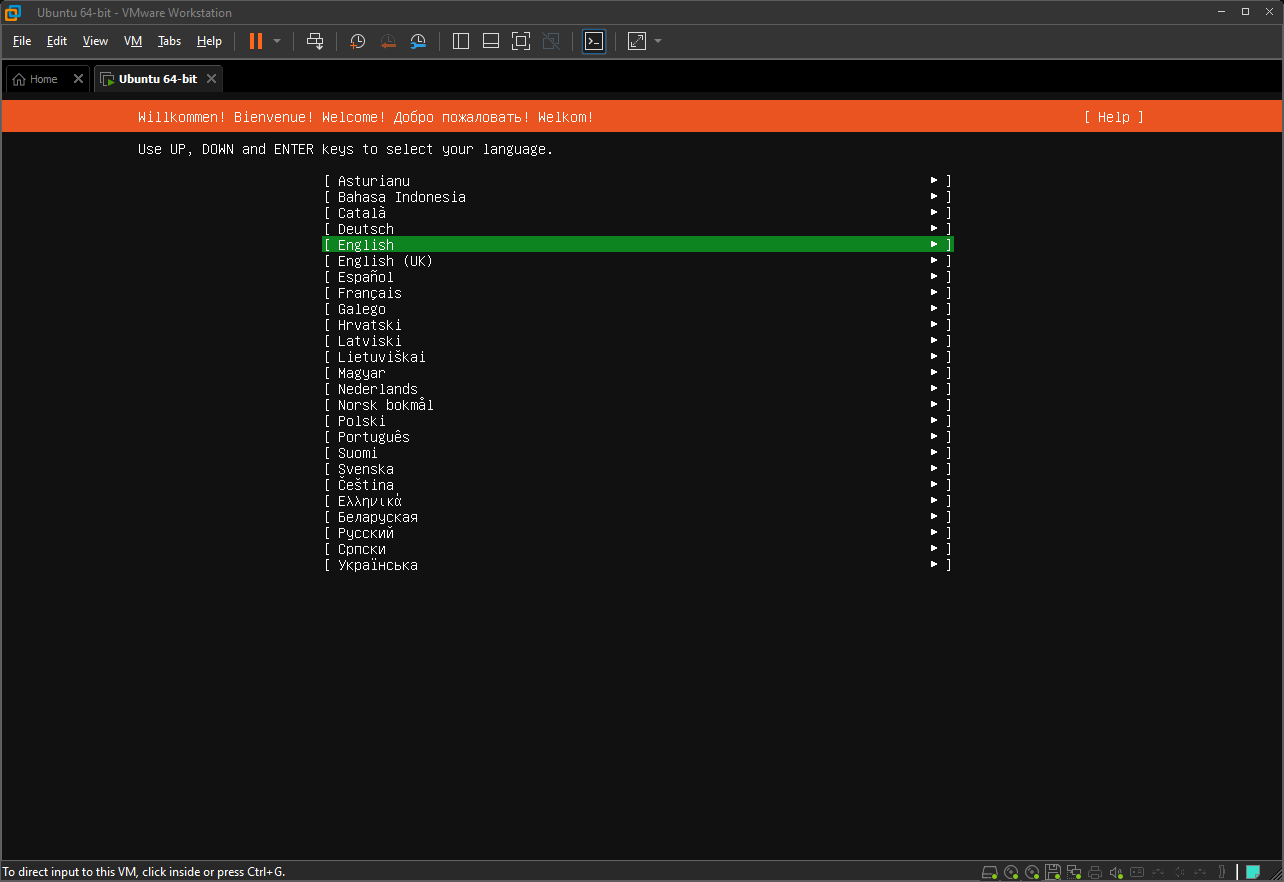The width and height of the screenshot is (1284, 882).
Task: Click the Help button in installer
Action: point(1113,117)
